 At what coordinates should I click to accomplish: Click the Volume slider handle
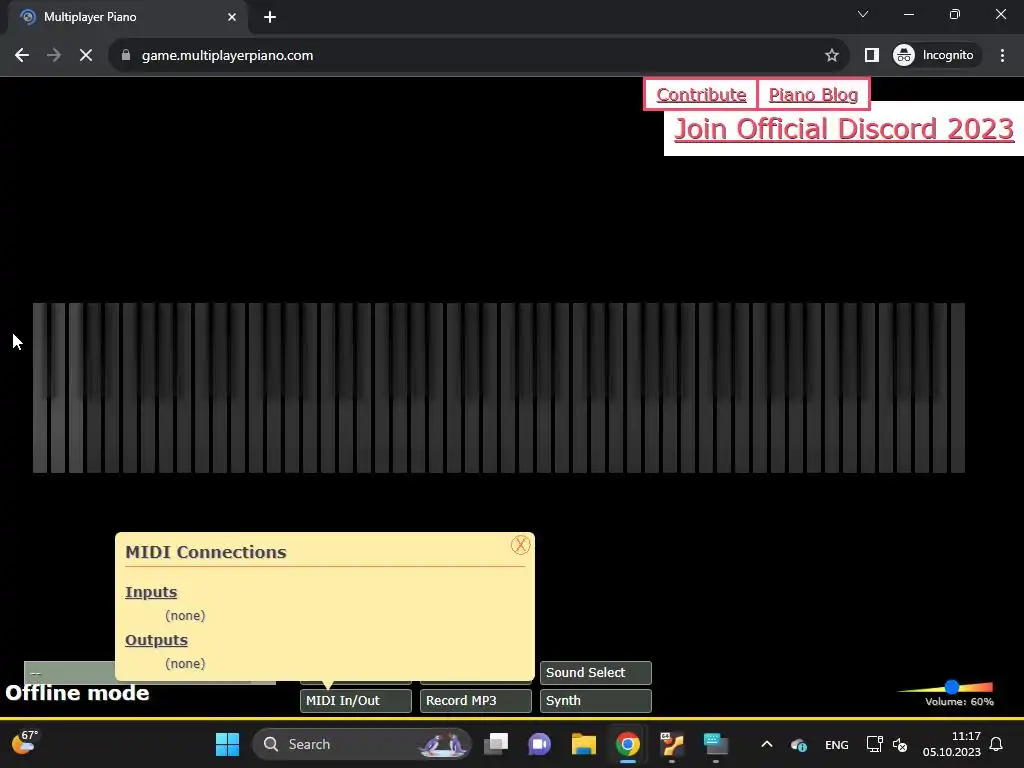(952, 686)
